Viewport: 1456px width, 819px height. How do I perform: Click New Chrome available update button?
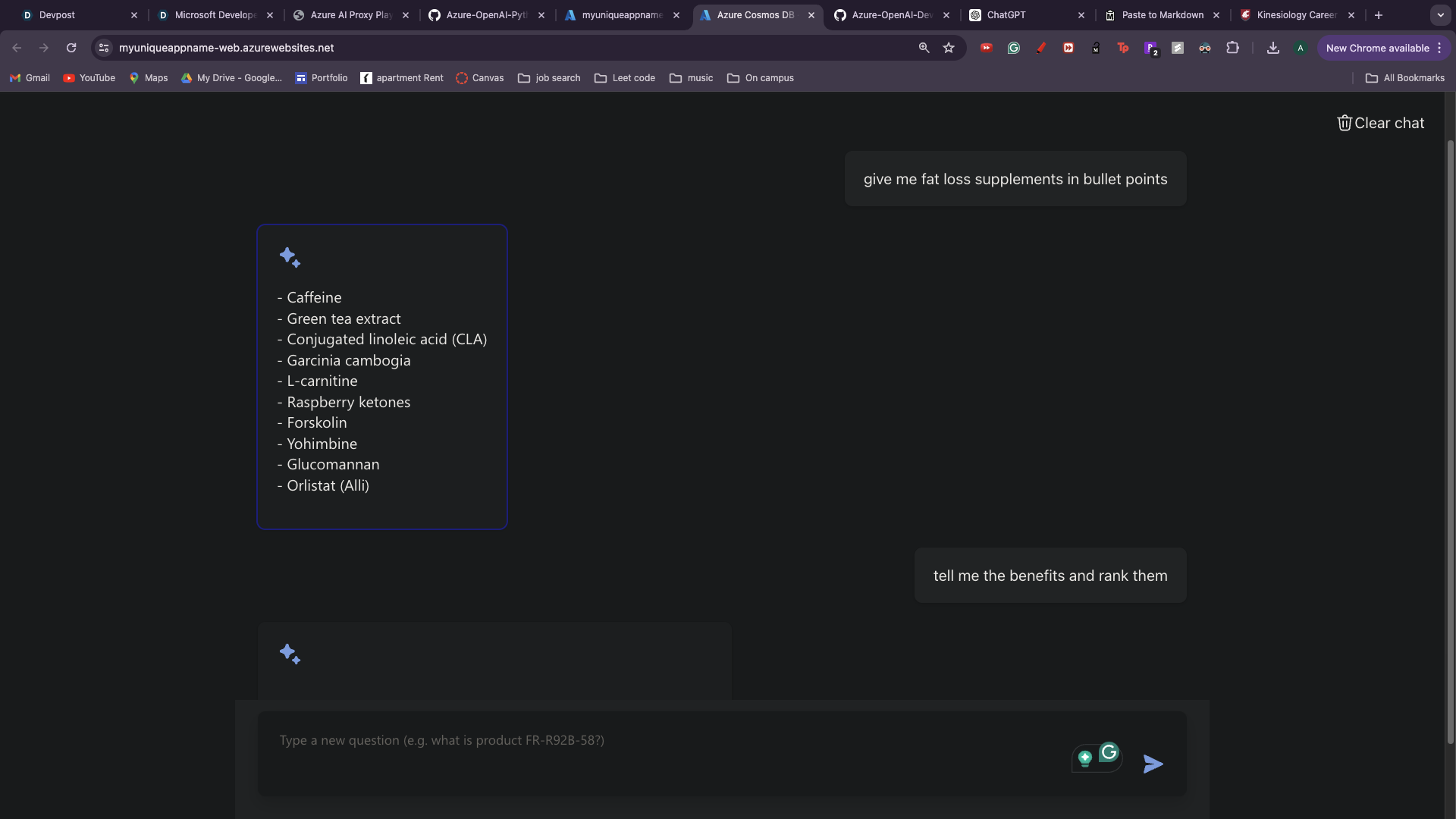click(1377, 48)
